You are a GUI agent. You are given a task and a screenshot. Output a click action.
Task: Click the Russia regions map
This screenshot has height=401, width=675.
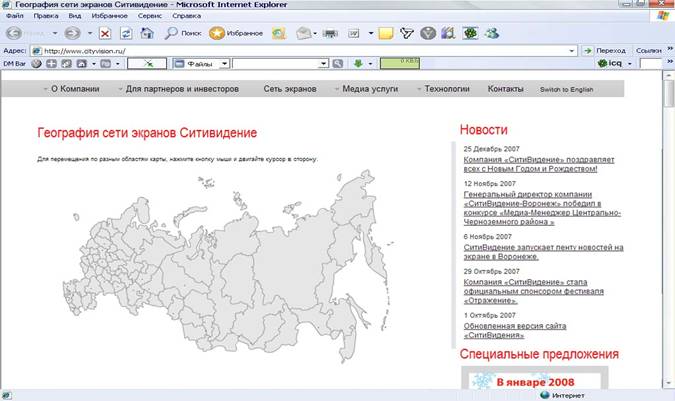tap(226, 267)
